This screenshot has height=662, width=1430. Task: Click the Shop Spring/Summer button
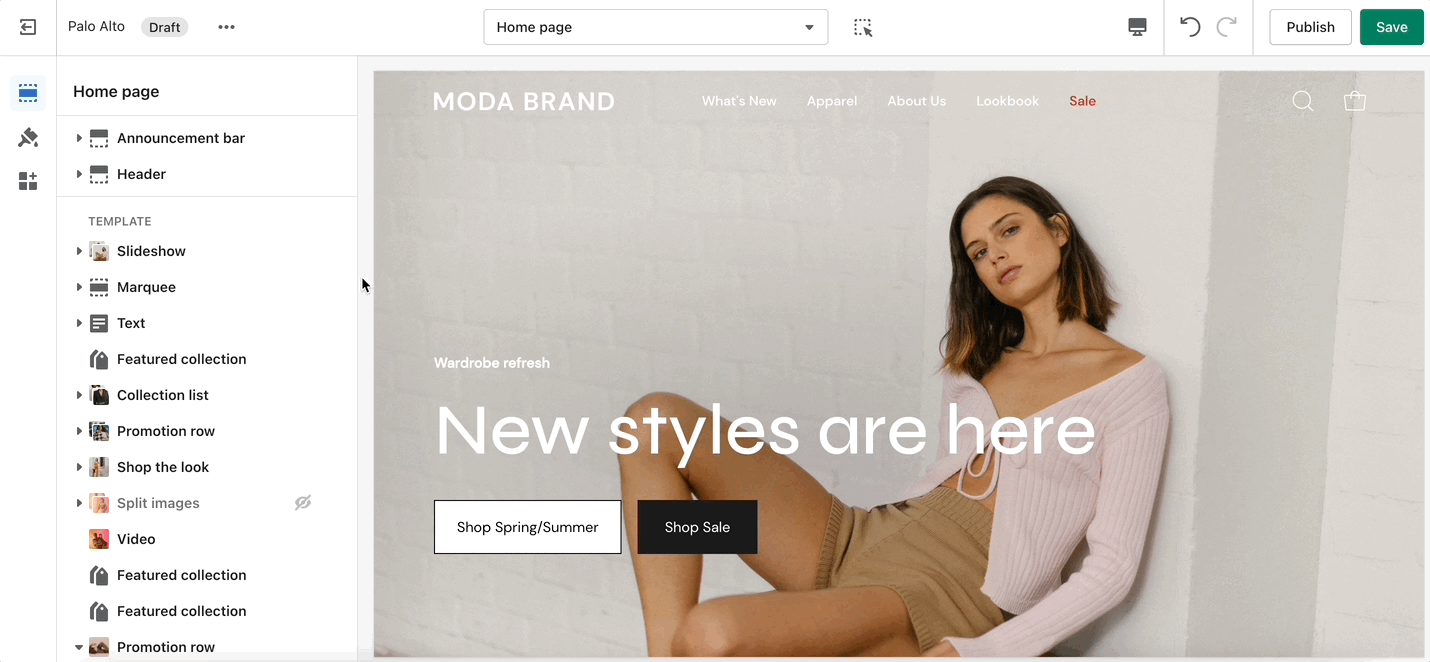(x=527, y=527)
